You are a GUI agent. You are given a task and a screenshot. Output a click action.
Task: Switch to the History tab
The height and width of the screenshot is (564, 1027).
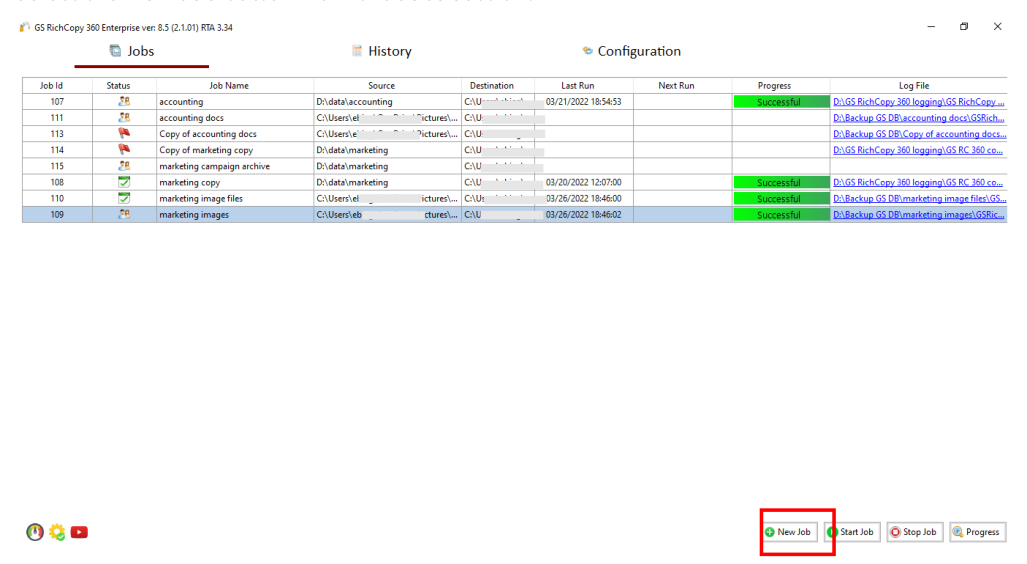[382, 51]
